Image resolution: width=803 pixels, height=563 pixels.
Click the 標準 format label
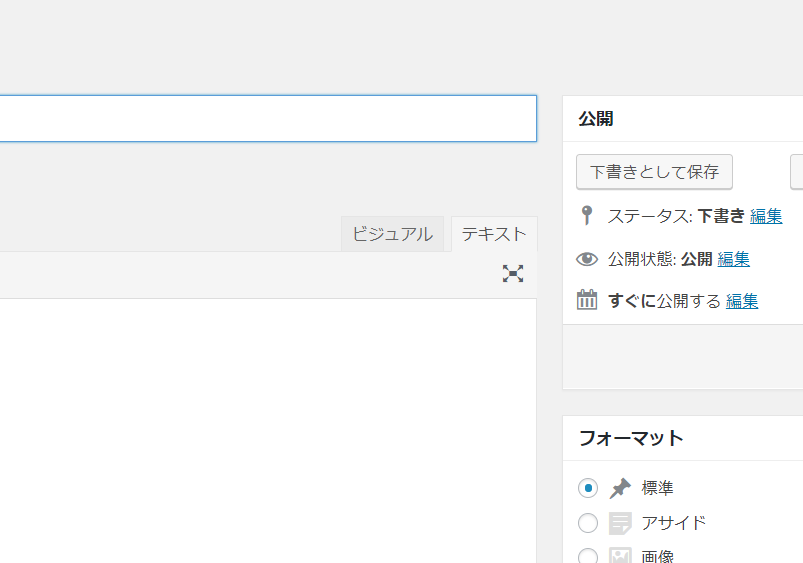click(658, 488)
